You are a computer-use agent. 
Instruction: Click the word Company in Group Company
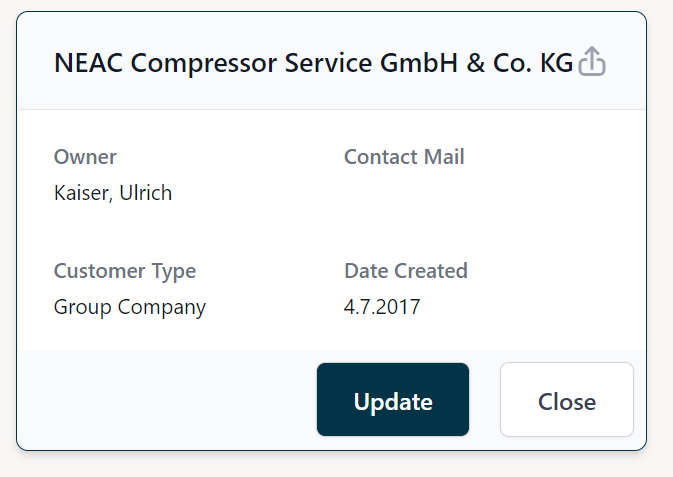click(162, 307)
